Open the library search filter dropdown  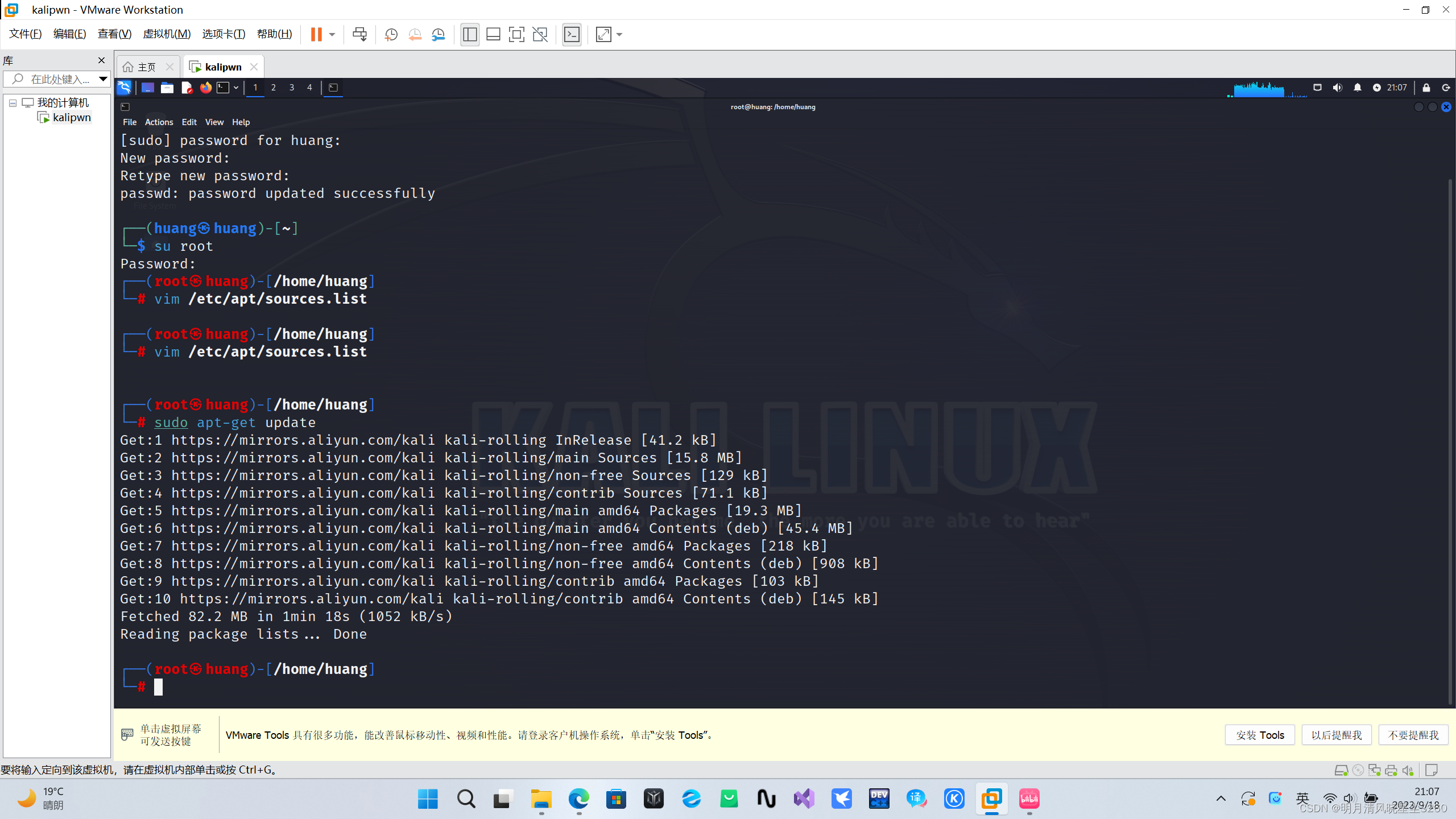[103, 79]
